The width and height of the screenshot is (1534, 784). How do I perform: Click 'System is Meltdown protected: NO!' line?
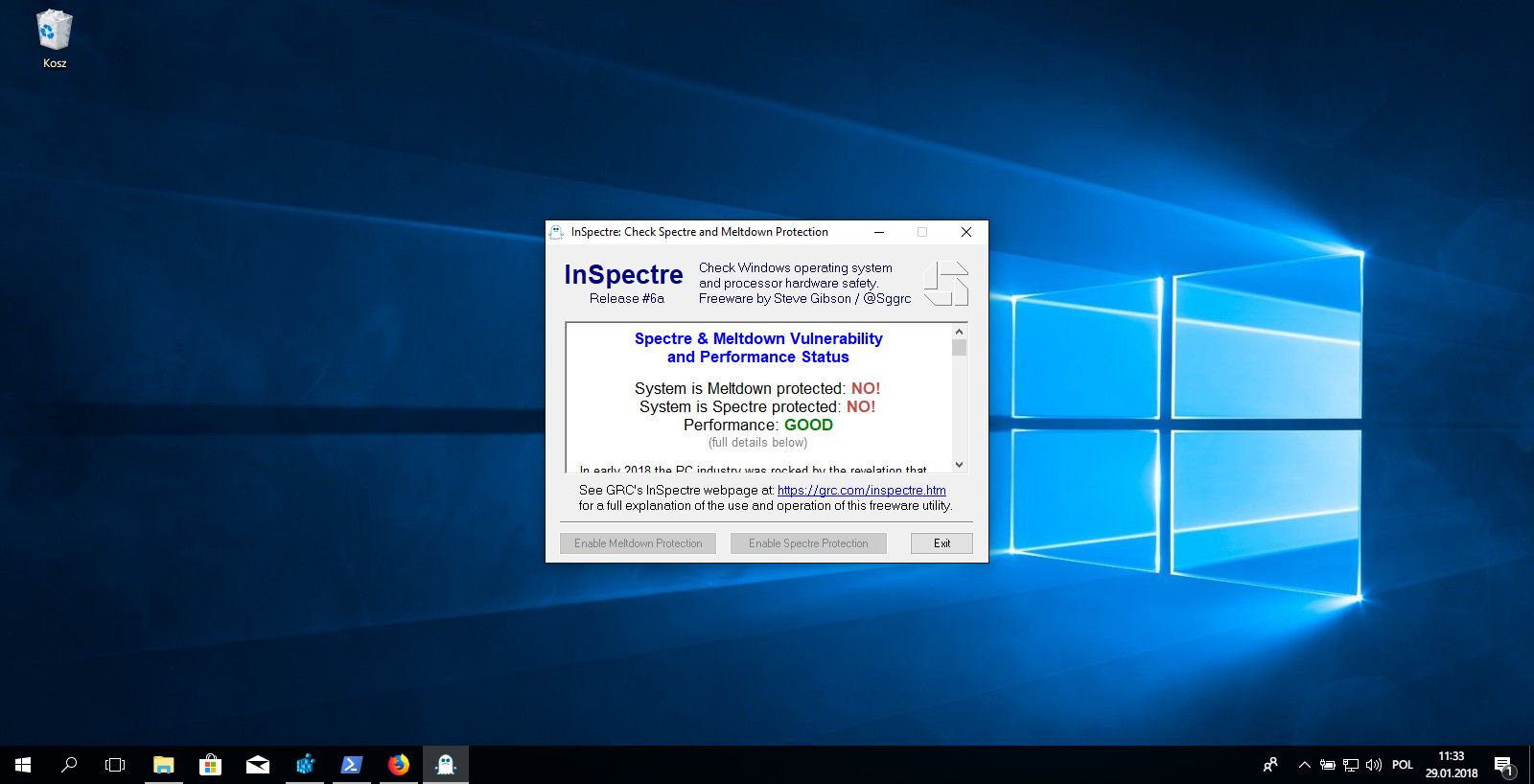click(x=757, y=388)
